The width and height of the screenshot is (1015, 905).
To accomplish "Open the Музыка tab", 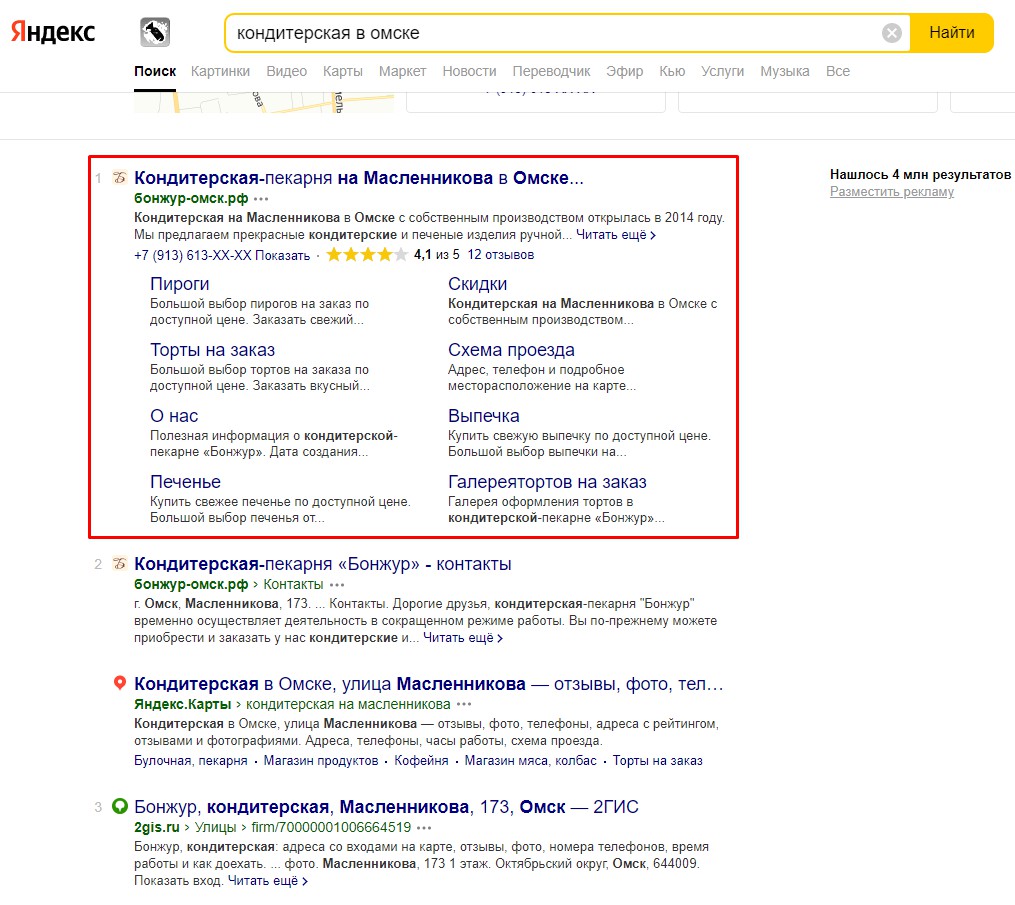I will tap(785, 71).
